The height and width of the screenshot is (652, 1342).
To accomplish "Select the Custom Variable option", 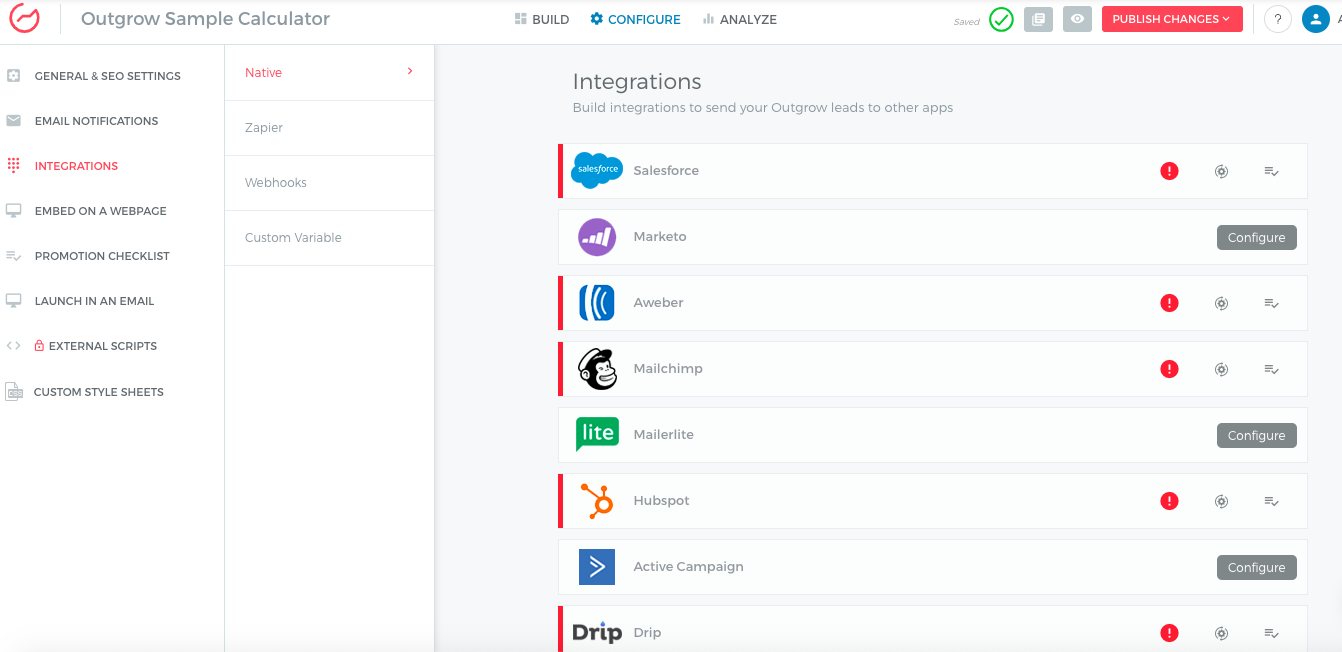I will (329, 238).
